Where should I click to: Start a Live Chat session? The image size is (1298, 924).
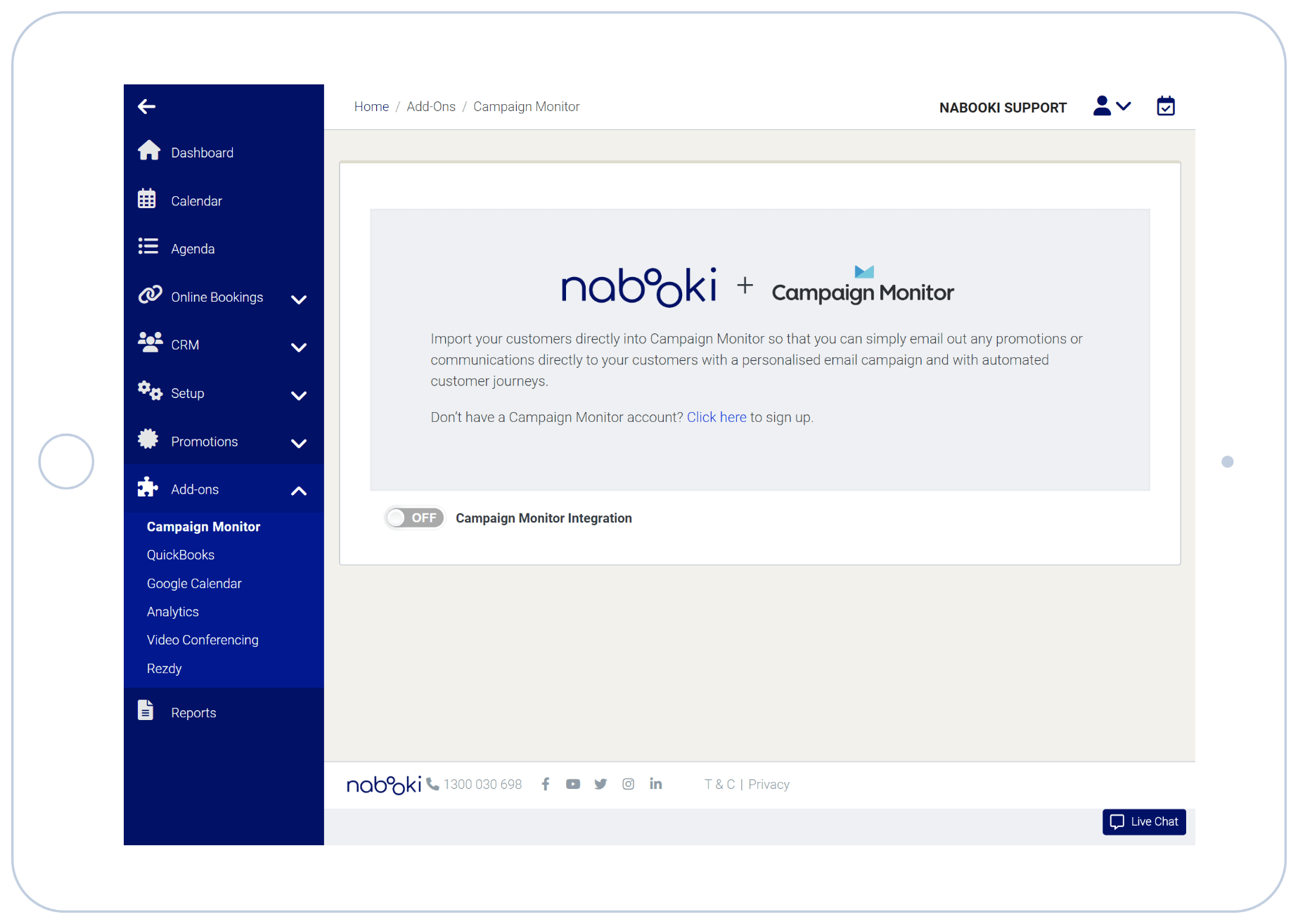point(1144,821)
